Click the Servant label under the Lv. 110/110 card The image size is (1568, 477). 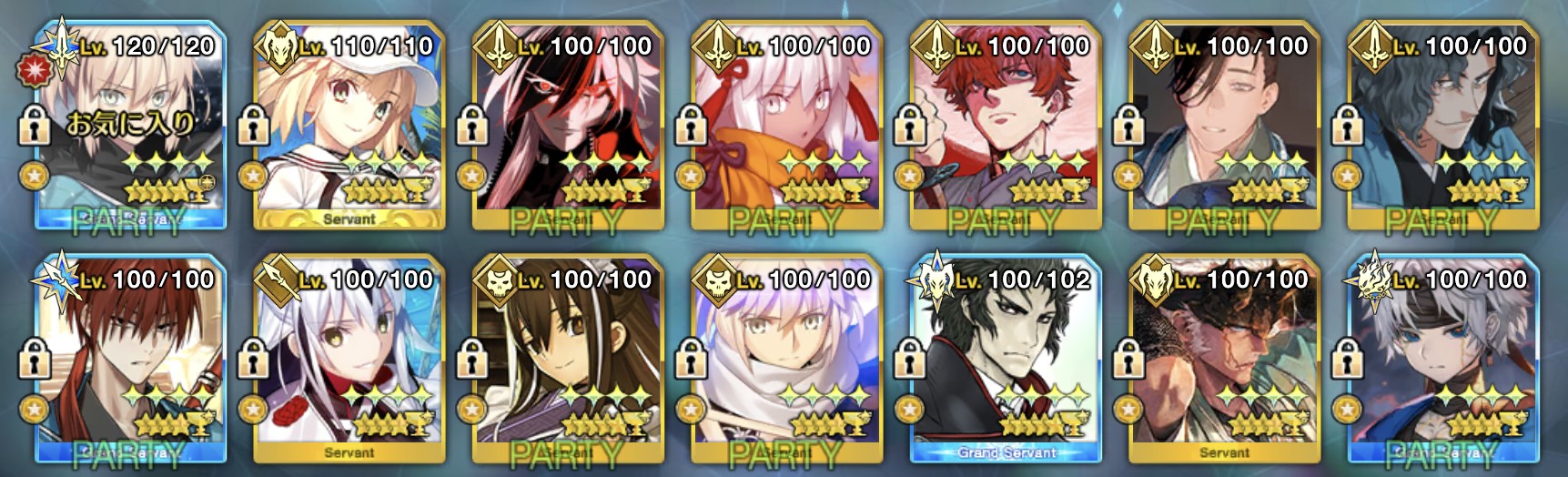(x=349, y=219)
